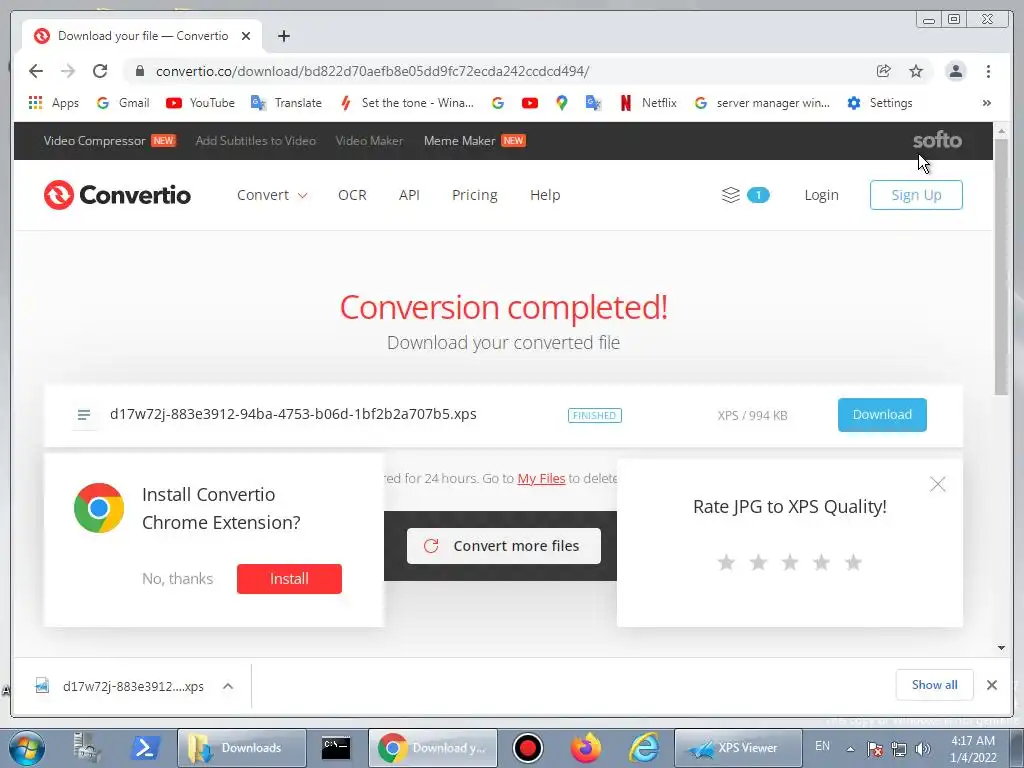Open download item options arrow
This screenshot has width=1024, height=768.
click(x=228, y=686)
